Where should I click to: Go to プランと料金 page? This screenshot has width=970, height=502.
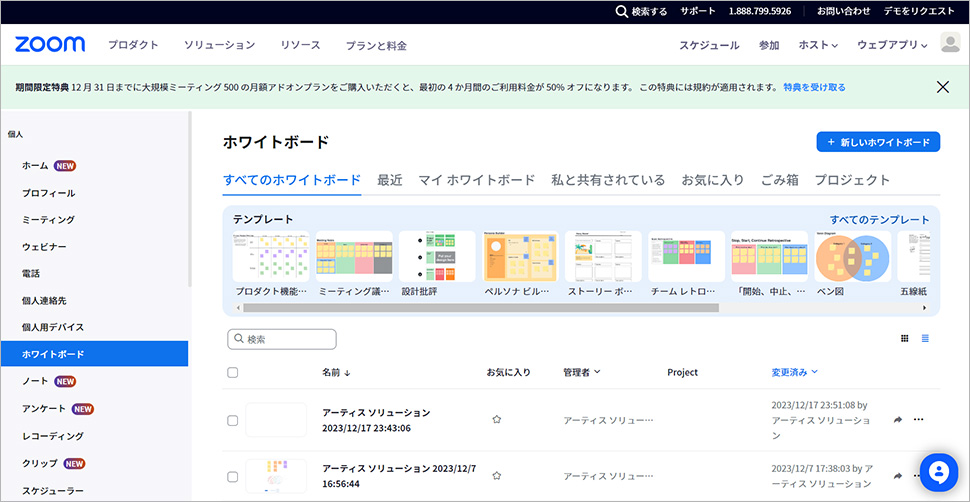[376, 45]
